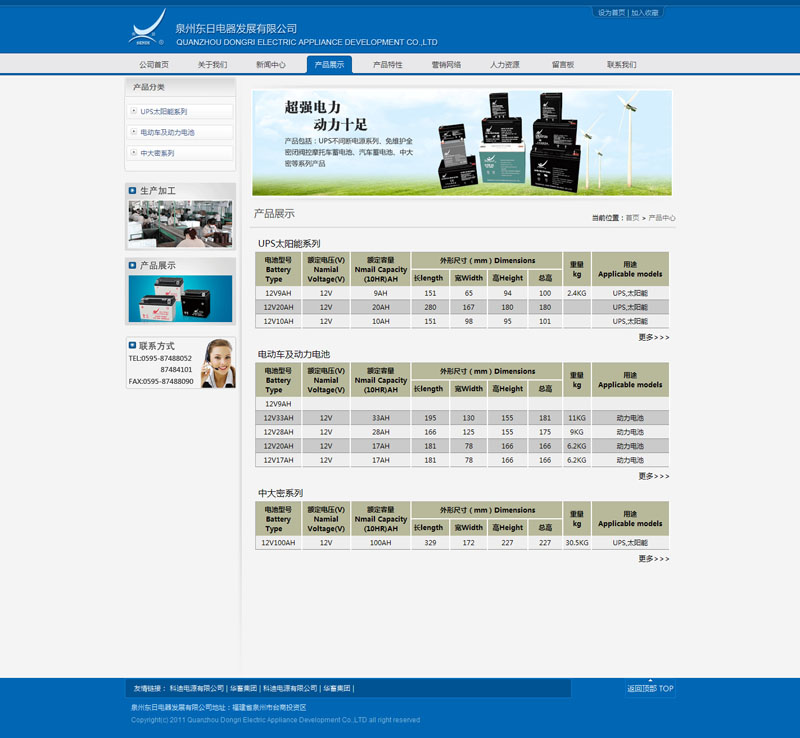
Task: Click the 设为首页 link at top
Action: tap(611, 13)
